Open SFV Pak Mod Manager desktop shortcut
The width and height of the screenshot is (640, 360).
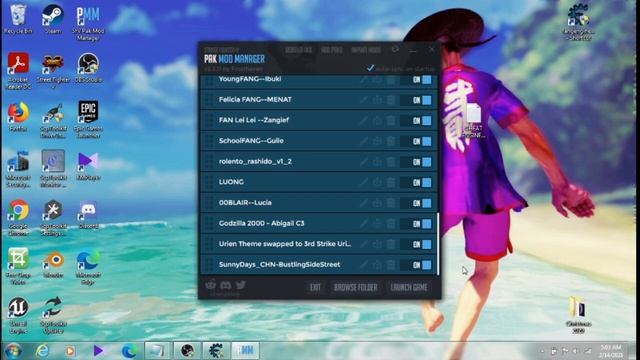[x=88, y=23]
